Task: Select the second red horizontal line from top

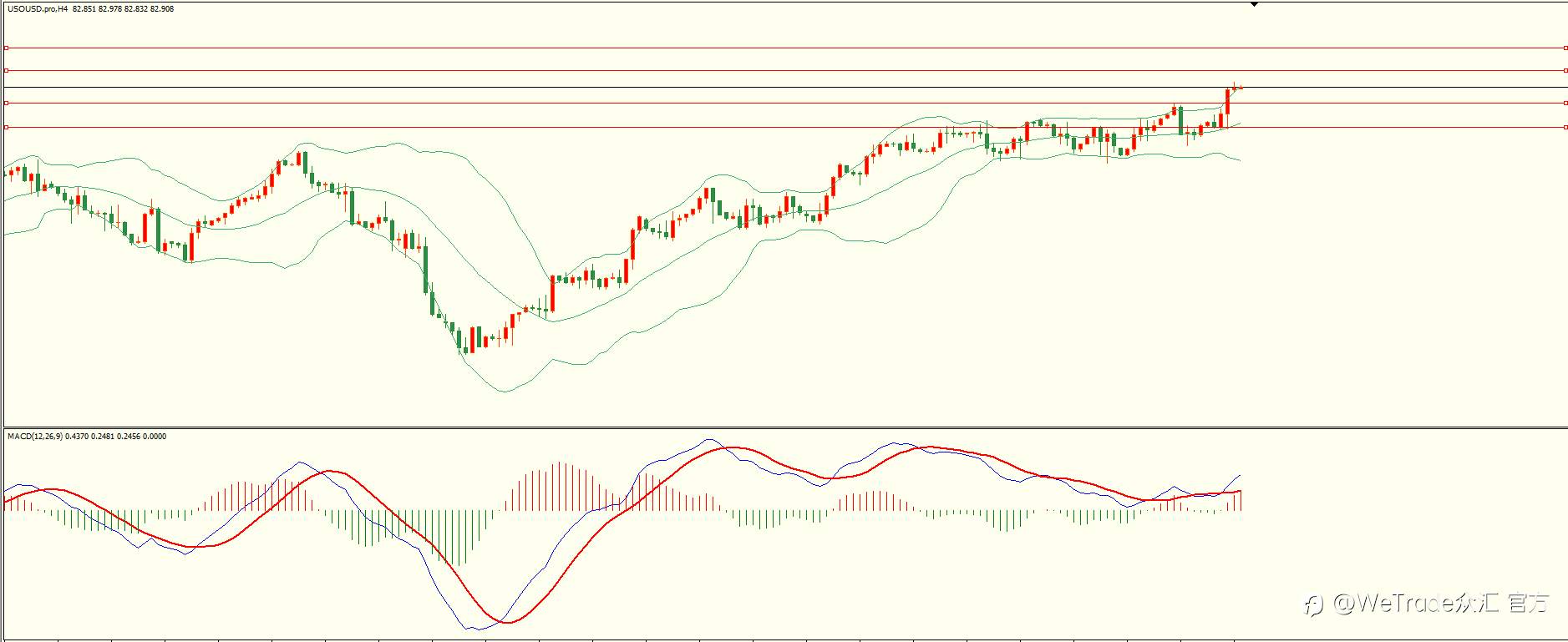Action: pyautogui.click(x=785, y=70)
